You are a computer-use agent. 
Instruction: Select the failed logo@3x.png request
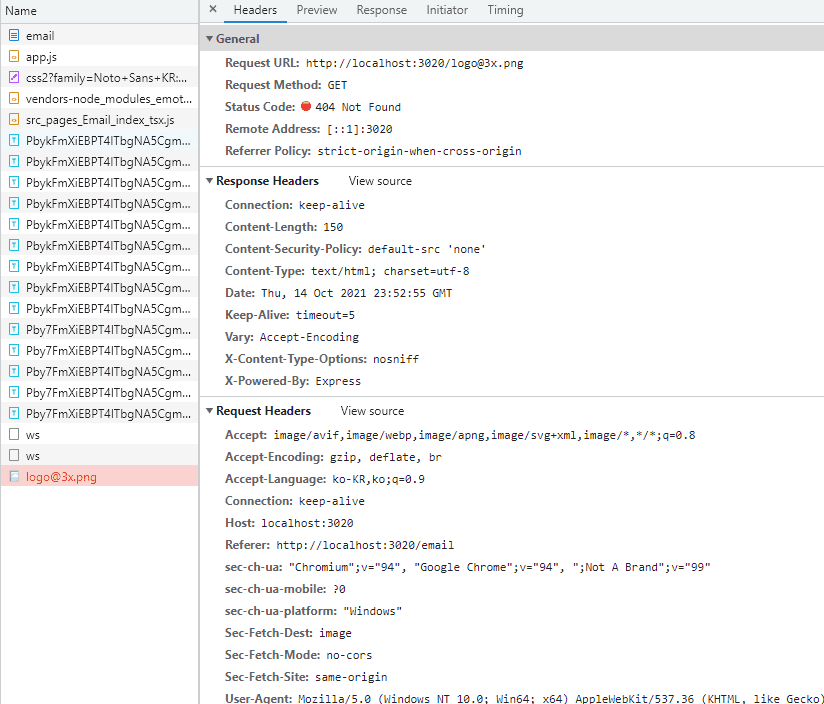pos(99,477)
